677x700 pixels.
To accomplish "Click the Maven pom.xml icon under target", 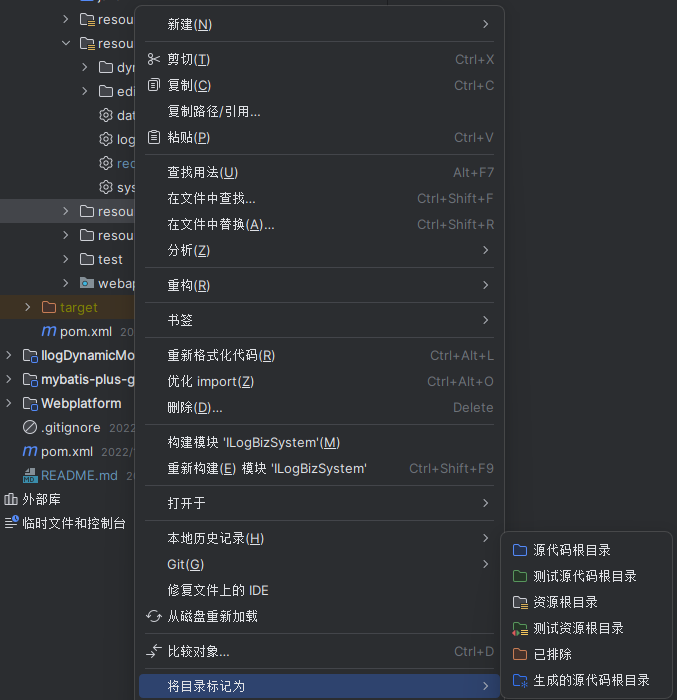I will tap(49, 331).
